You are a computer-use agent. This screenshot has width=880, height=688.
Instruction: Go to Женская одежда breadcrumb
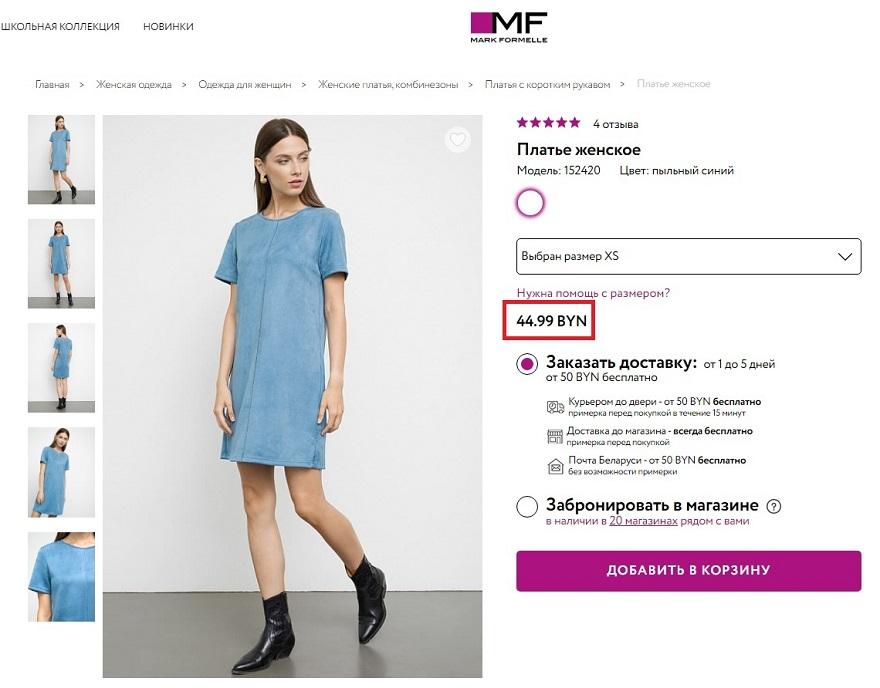(134, 85)
